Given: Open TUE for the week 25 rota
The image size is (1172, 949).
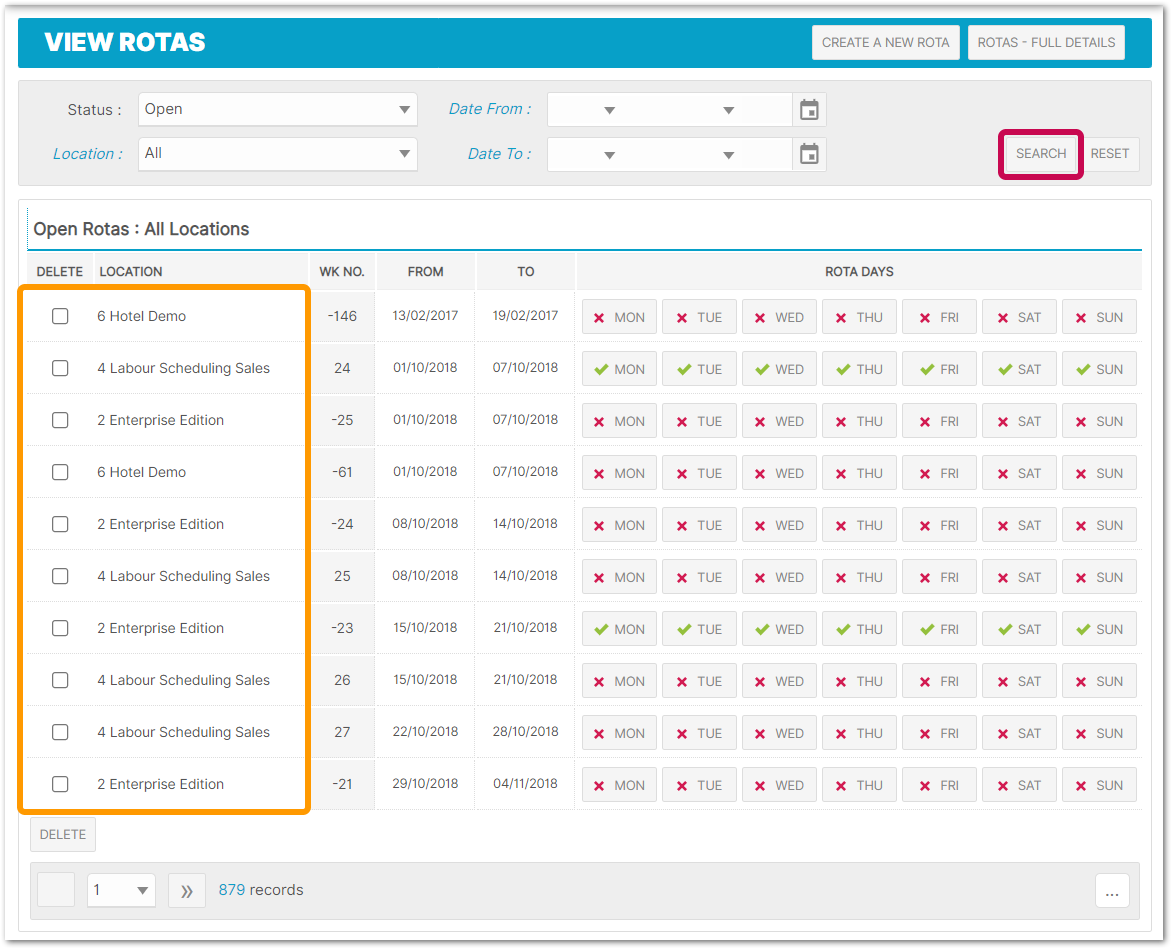Looking at the screenshot, I should [700, 577].
